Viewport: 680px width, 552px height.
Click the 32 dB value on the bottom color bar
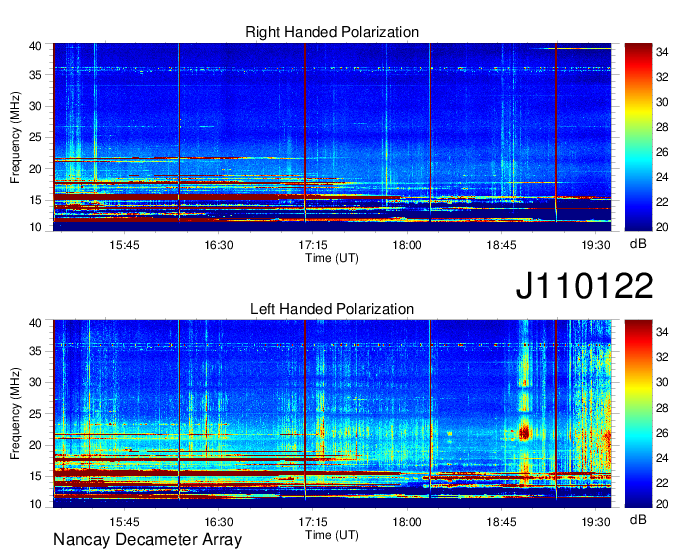(662, 357)
